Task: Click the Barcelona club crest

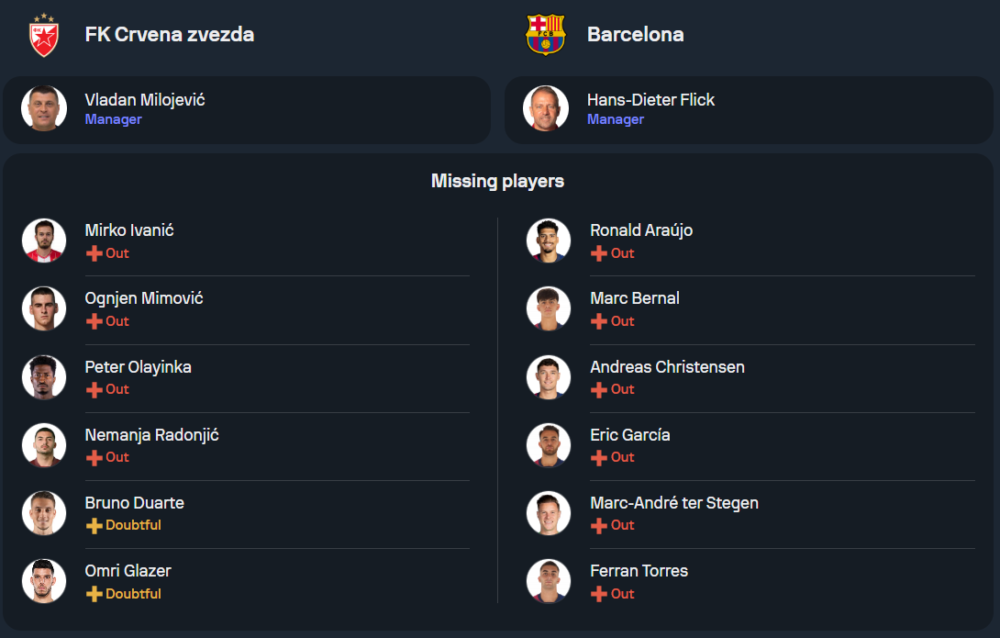Action: click(546, 35)
